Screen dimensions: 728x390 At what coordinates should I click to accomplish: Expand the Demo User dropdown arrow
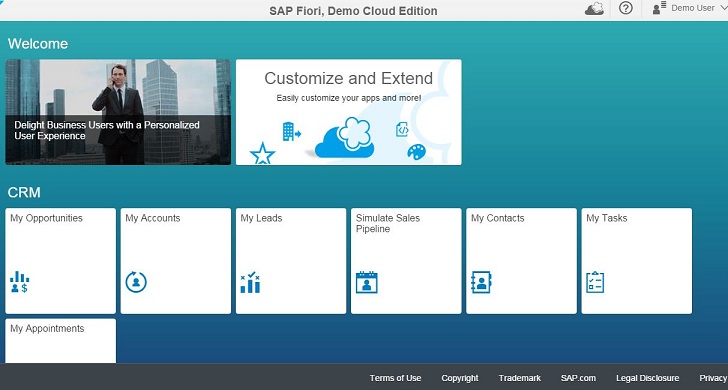click(723, 7)
